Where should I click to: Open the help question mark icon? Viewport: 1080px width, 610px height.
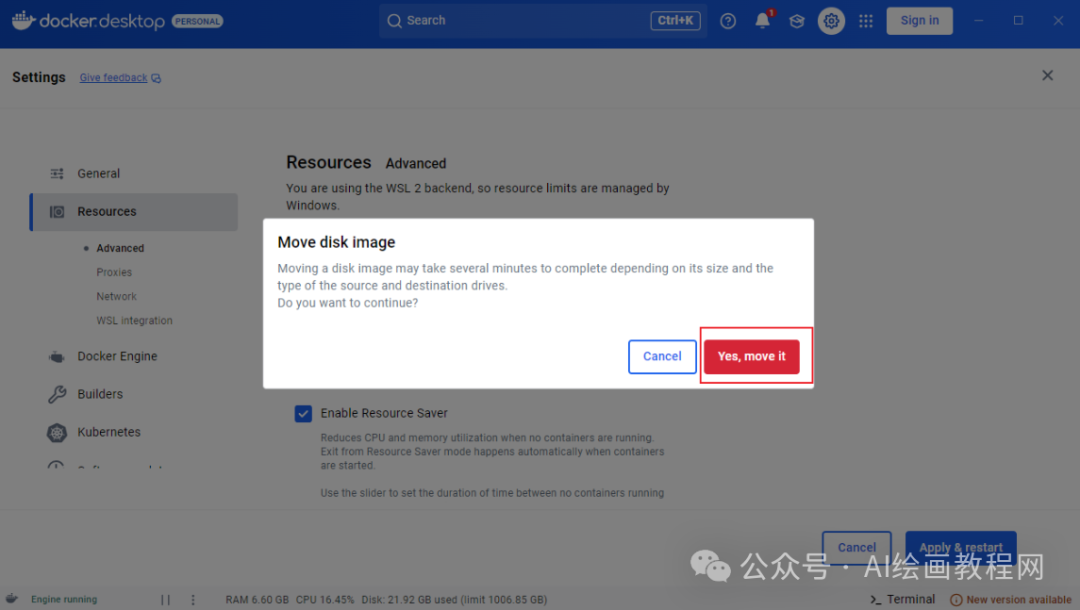[x=728, y=21]
